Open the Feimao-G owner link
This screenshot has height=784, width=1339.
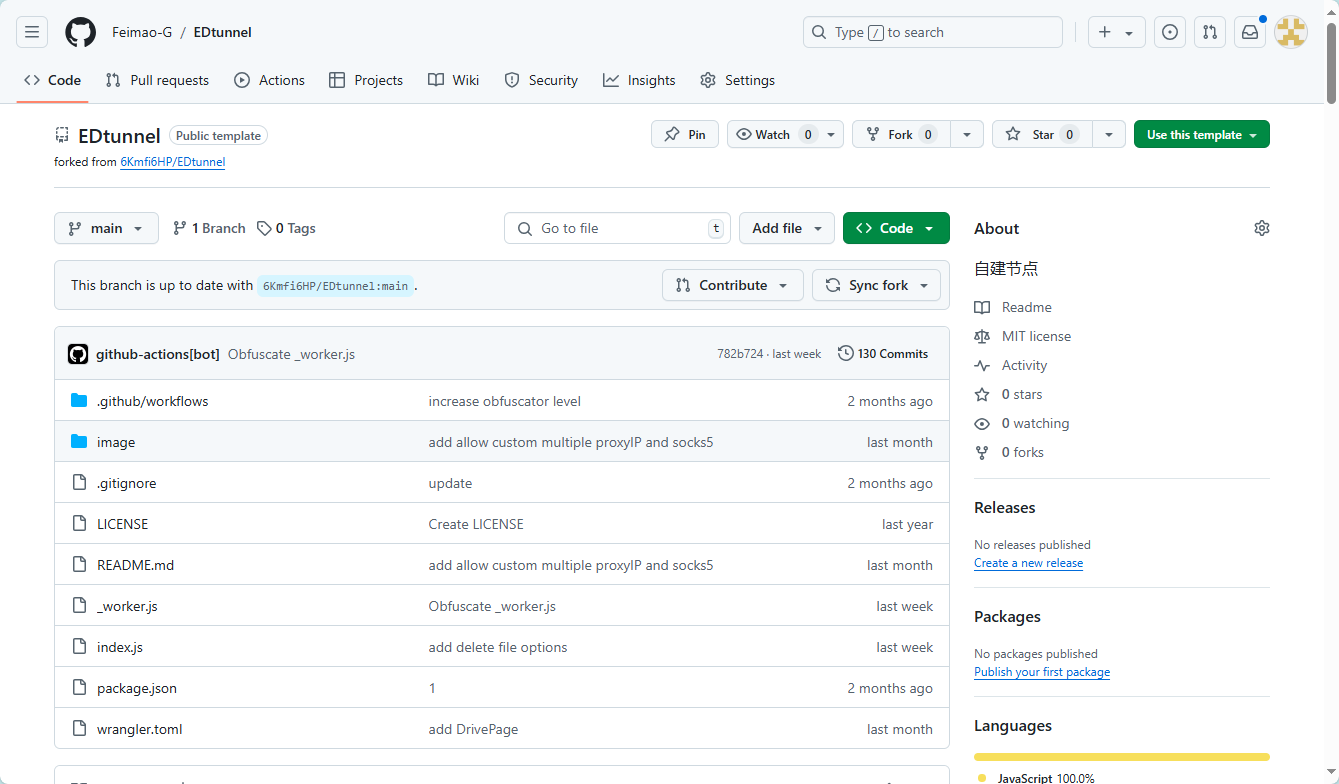[142, 32]
